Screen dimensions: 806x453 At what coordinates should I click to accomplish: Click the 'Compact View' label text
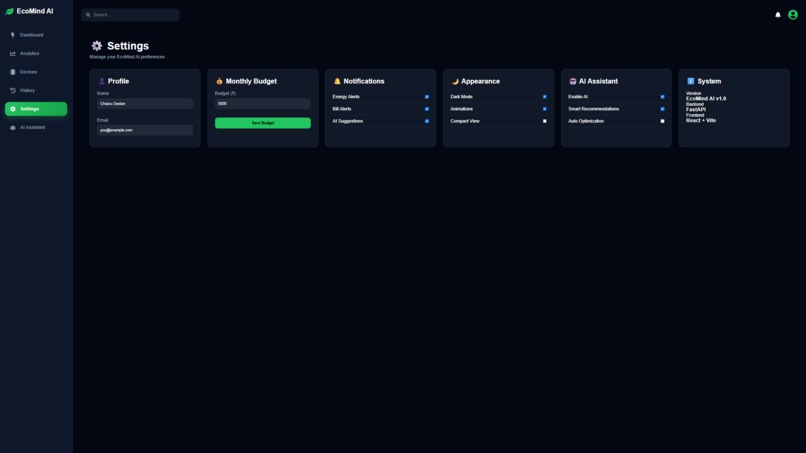[465, 121]
